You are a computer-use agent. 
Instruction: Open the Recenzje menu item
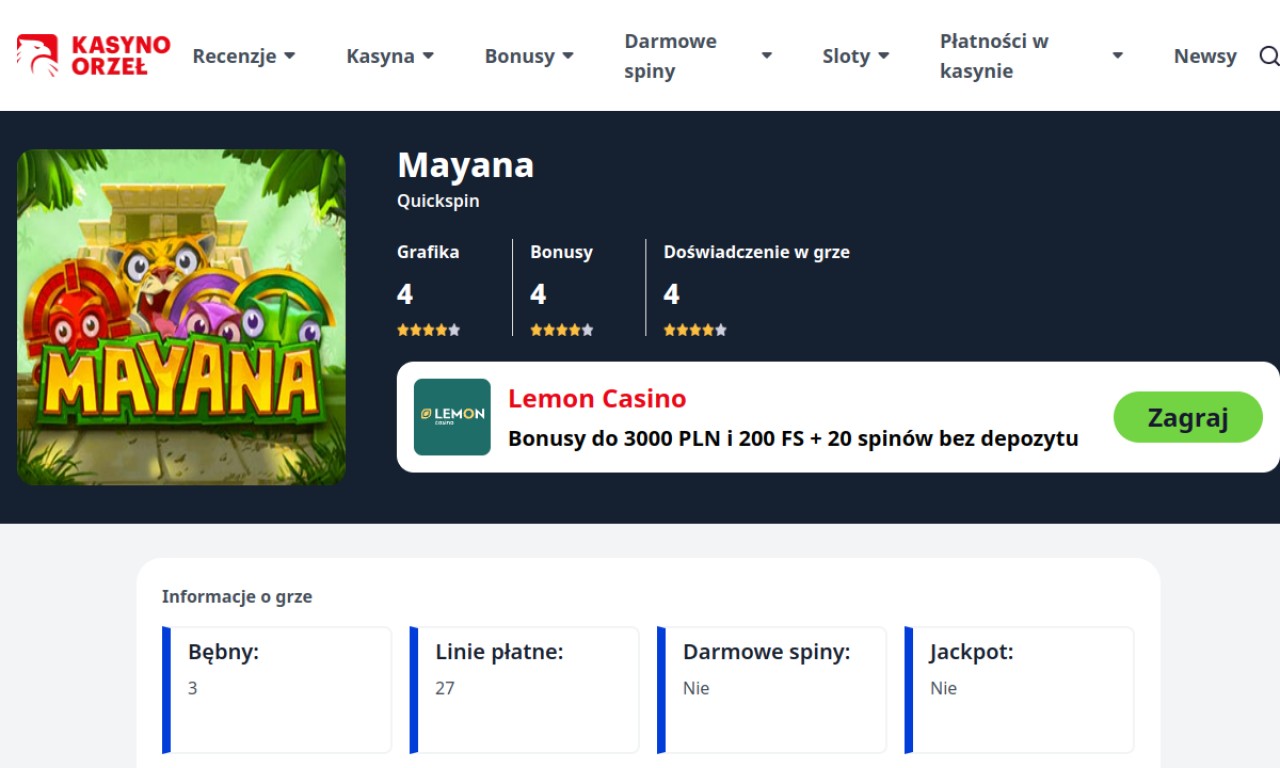[x=234, y=56]
